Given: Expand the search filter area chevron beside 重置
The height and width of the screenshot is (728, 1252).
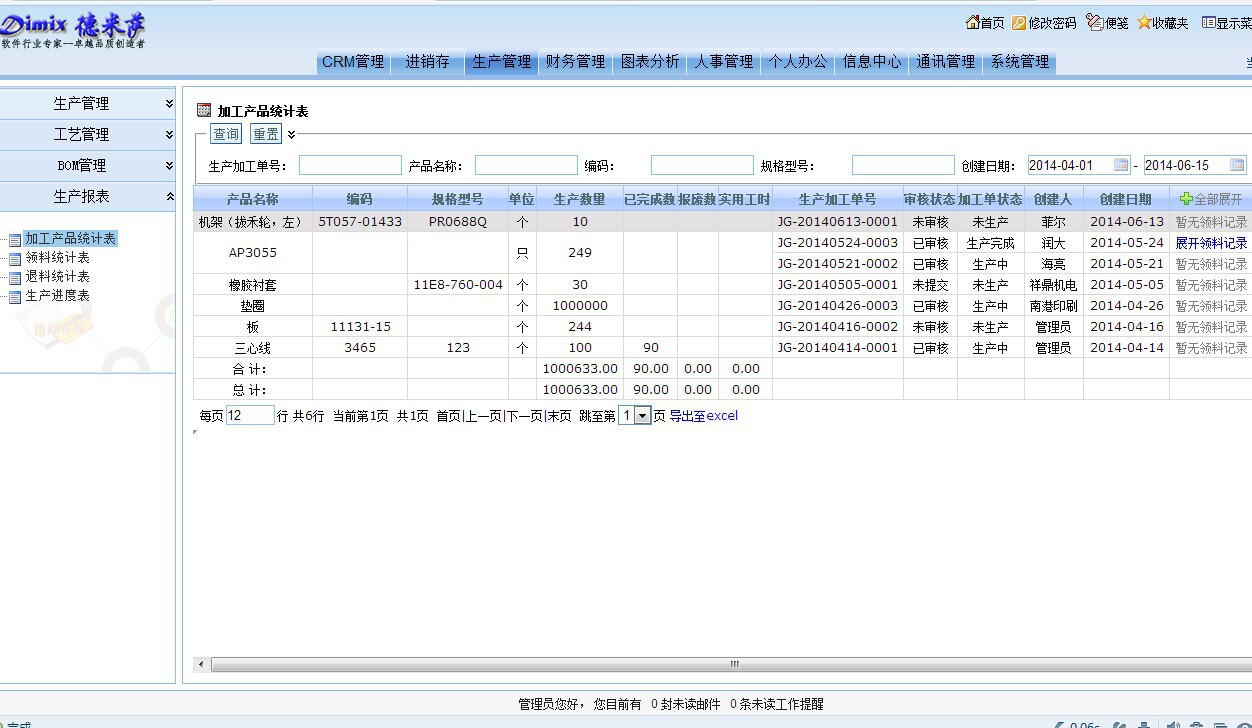Looking at the screenshot, I should coord(291,133).
